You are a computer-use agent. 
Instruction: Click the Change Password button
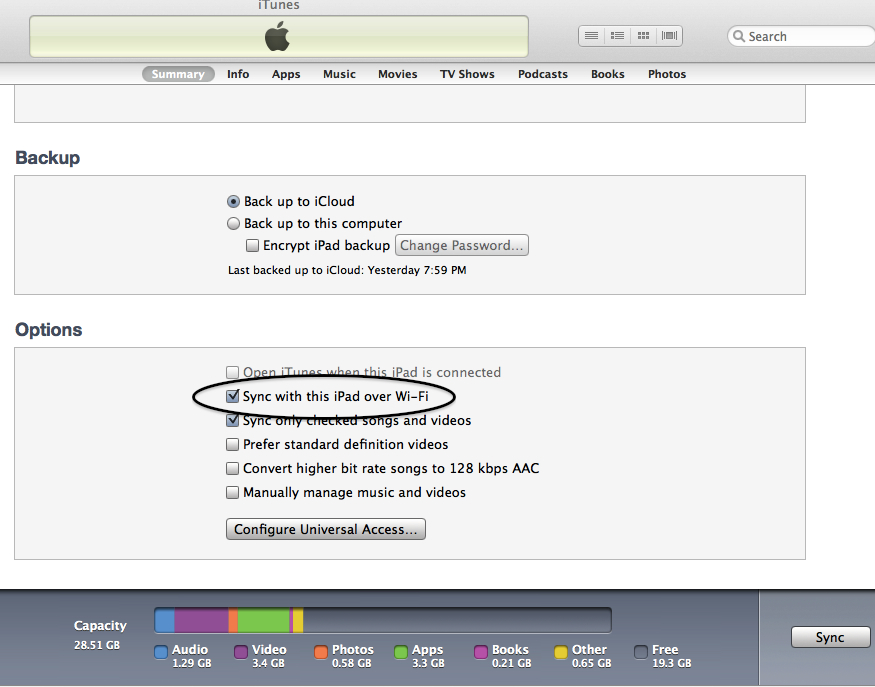click(461, 246)
